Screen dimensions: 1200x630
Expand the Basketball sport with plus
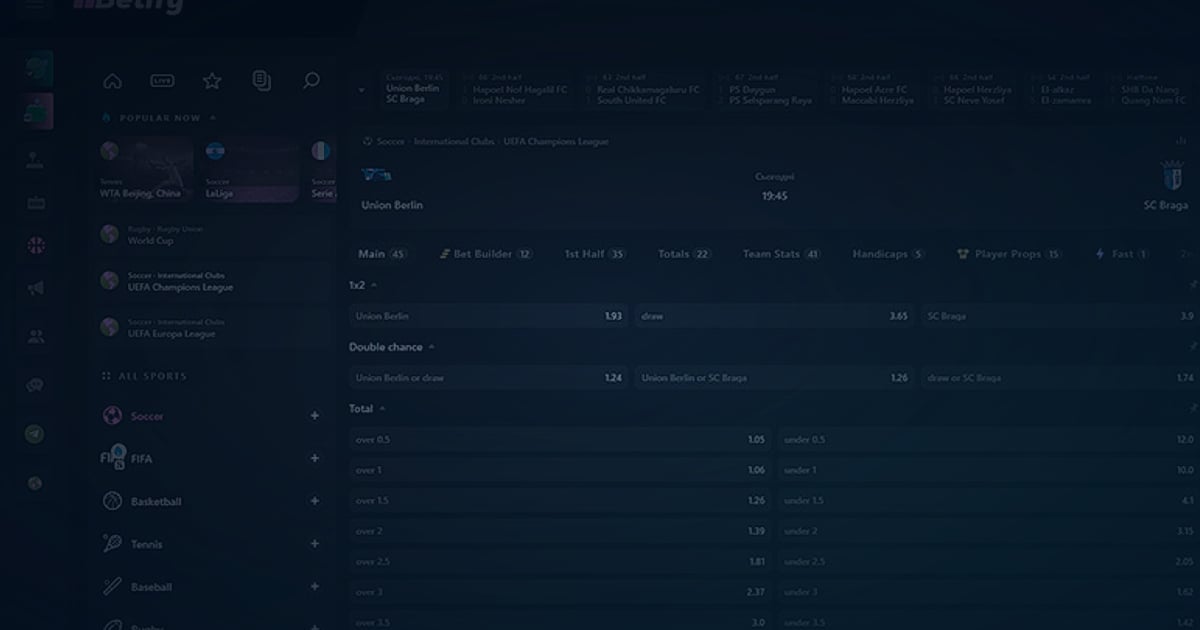pos(314,501)
